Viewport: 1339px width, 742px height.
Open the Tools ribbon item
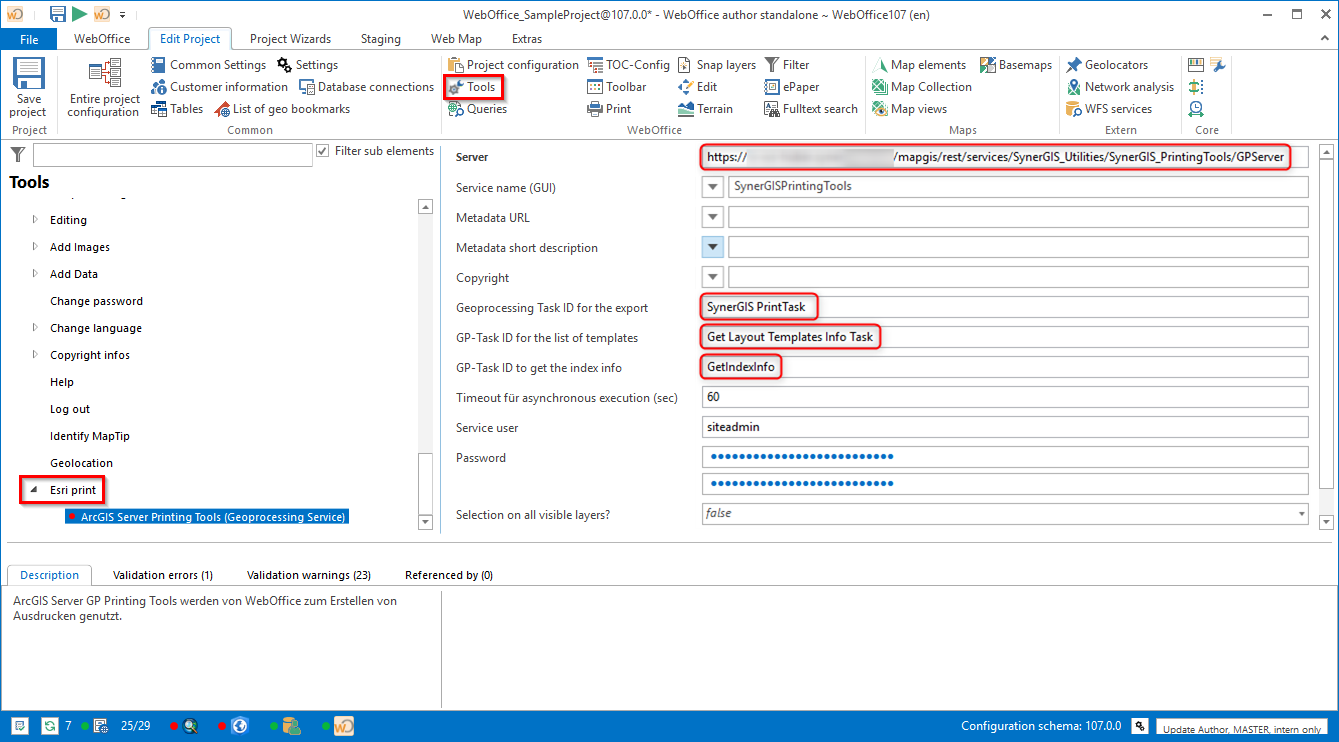tap(472, 87)
